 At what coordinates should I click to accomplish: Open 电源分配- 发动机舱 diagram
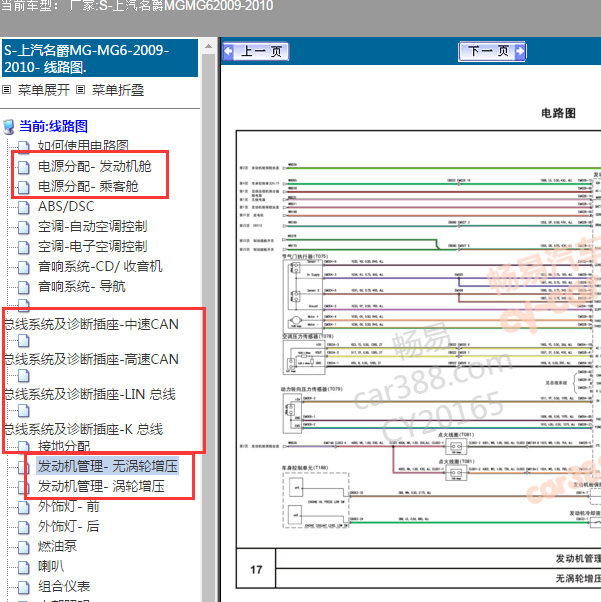point(94,166)
